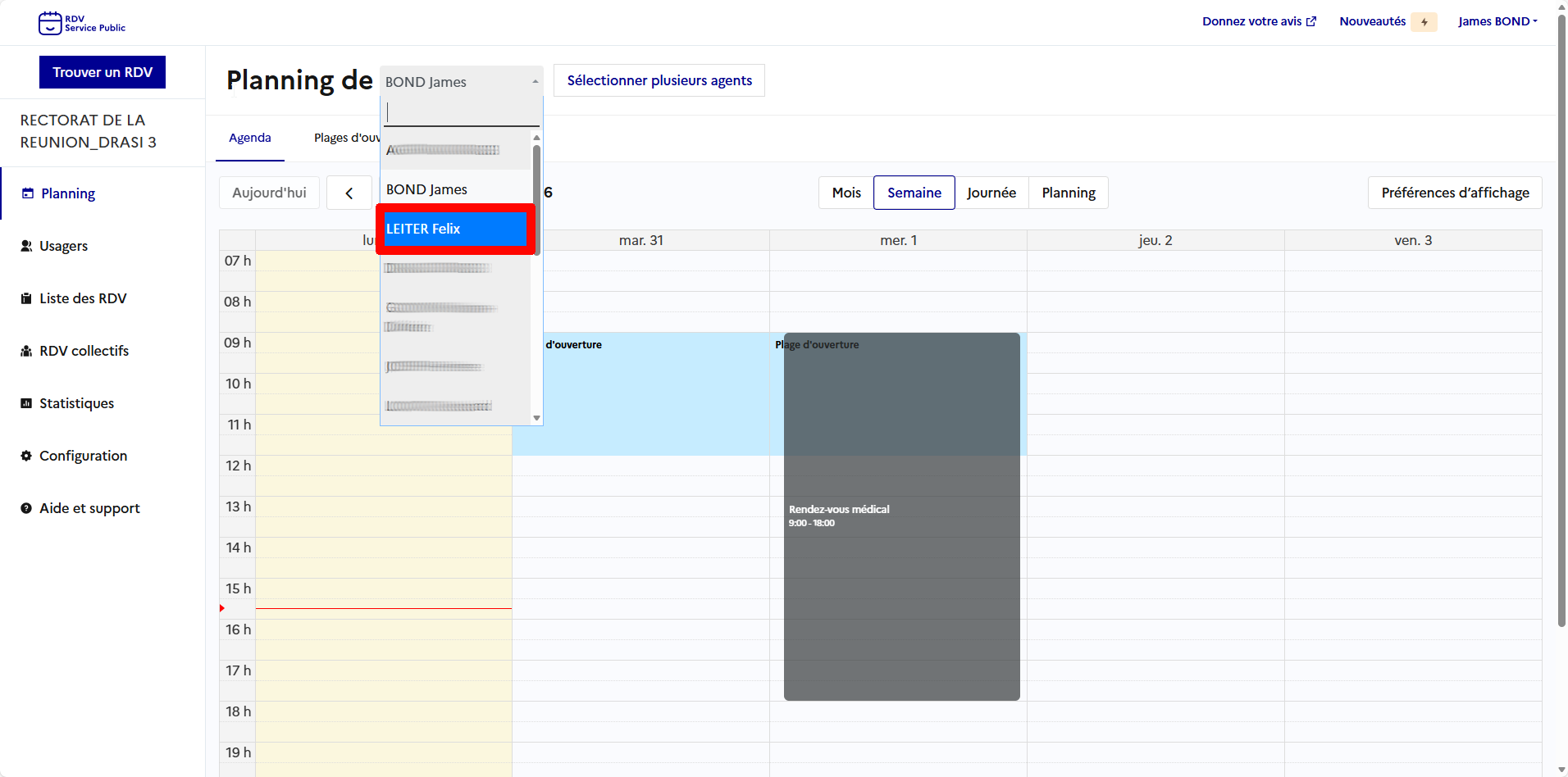Click RECTORAT DE LA REUNION_DRASI 3 organisation name
Viewport: 1568px width, 777px height.
[89, 131]
